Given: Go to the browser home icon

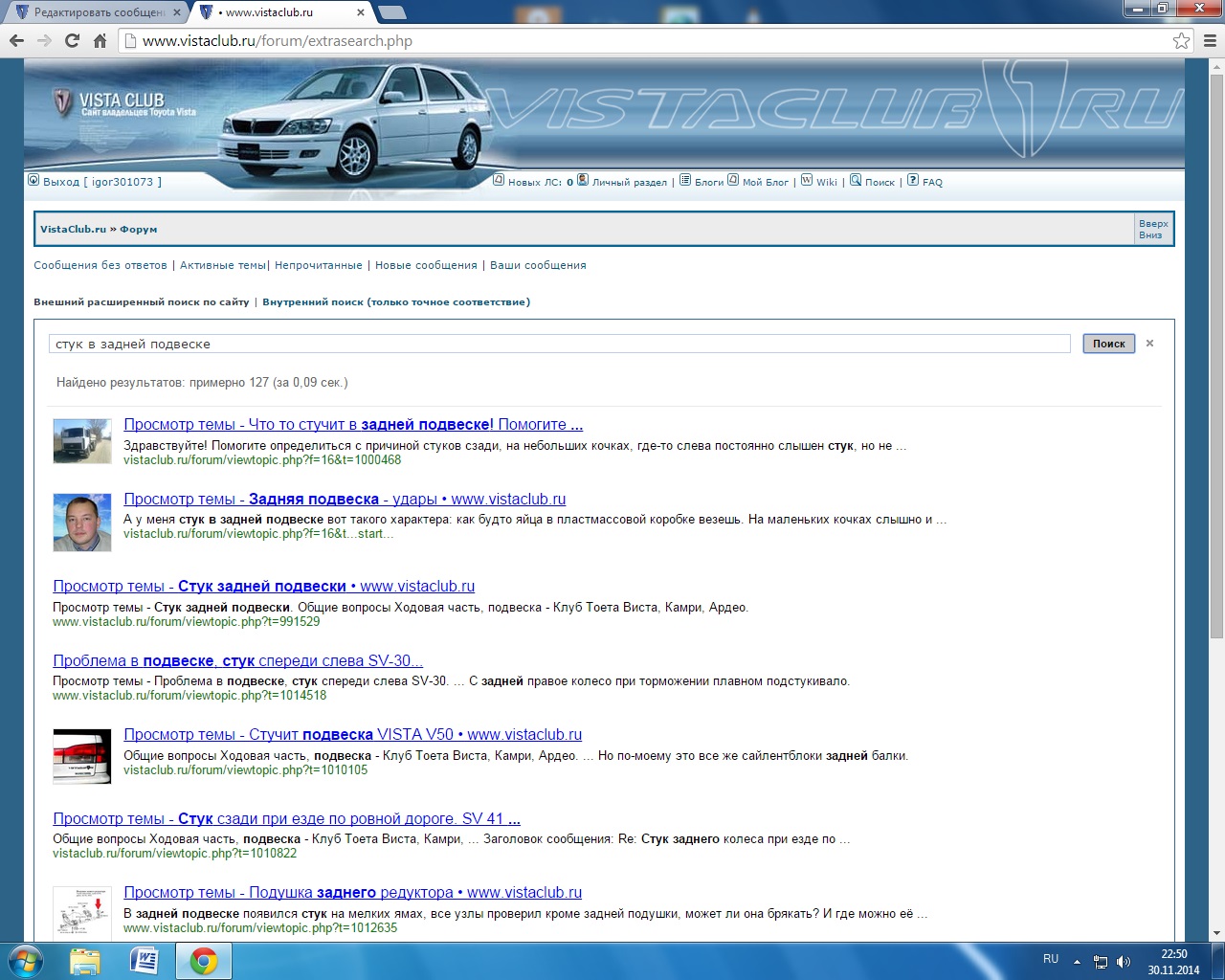Looking at the screenshot, I should click(x=100, y=40).
